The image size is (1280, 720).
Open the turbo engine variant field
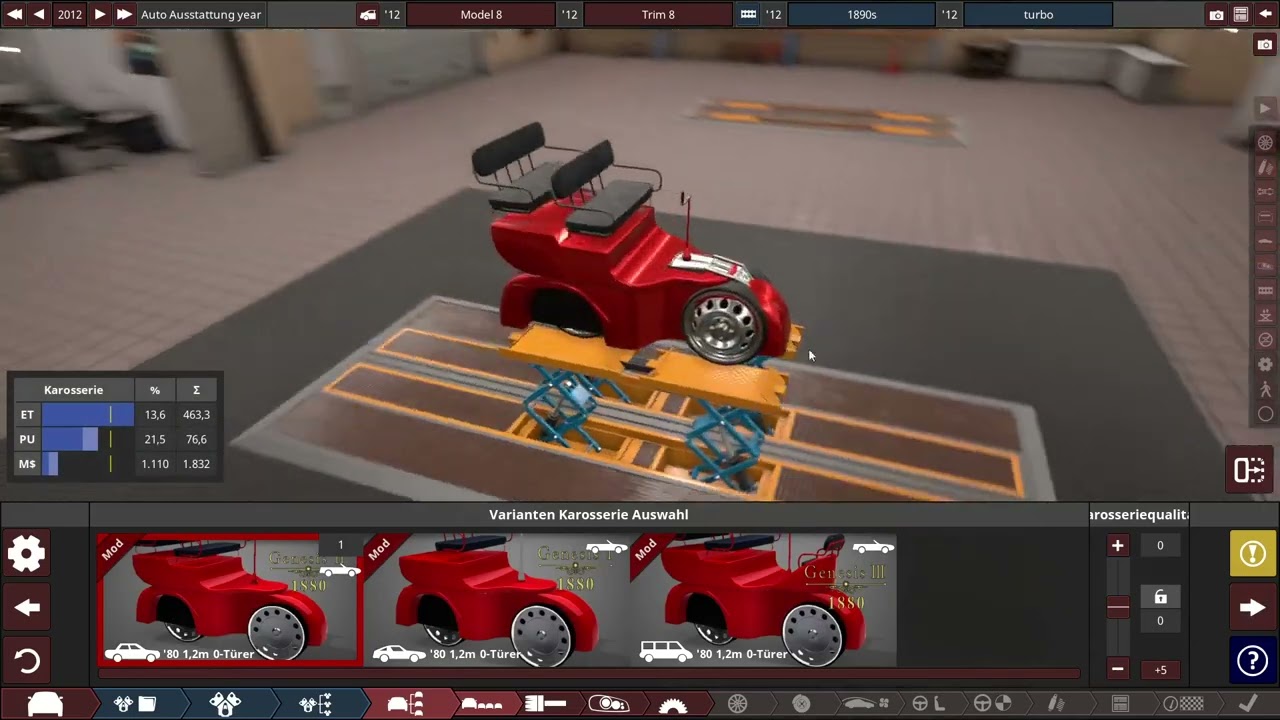(1038, 15)
